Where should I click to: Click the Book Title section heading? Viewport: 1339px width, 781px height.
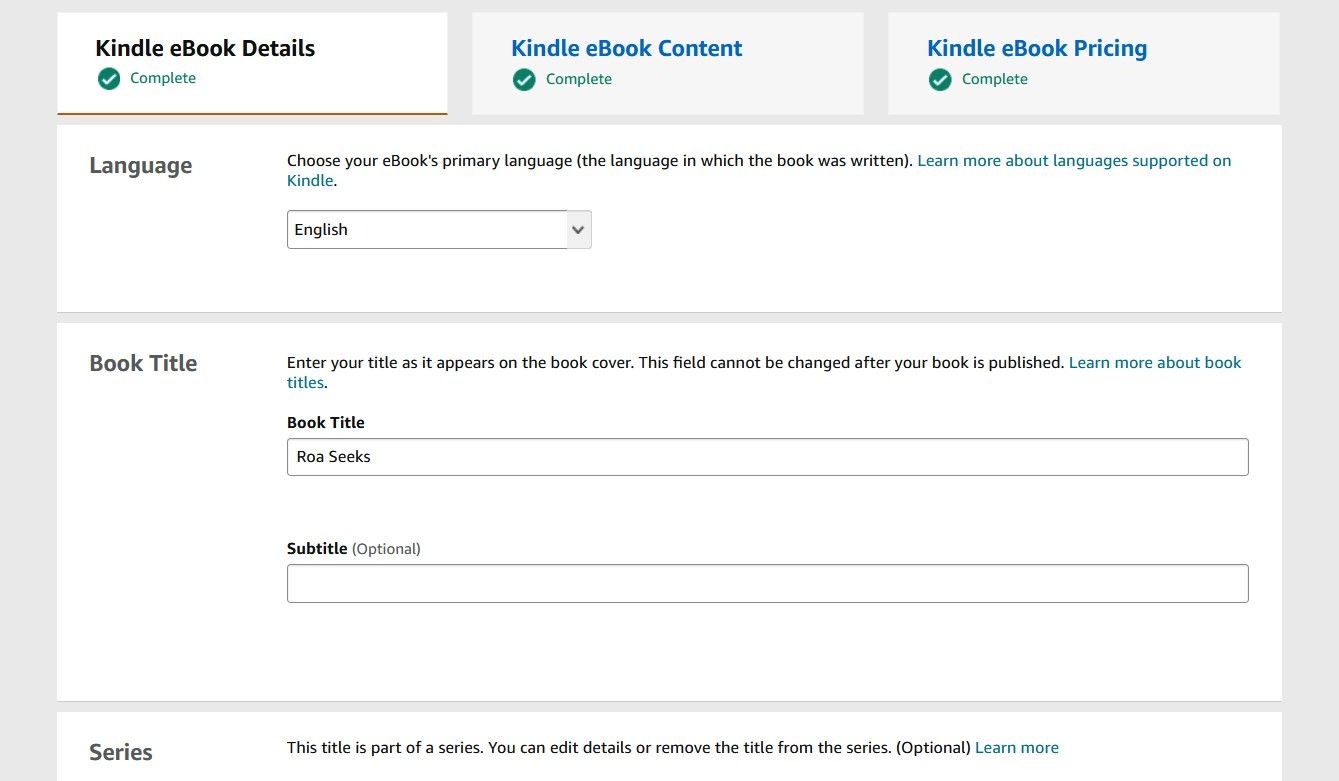pos(143,363)
